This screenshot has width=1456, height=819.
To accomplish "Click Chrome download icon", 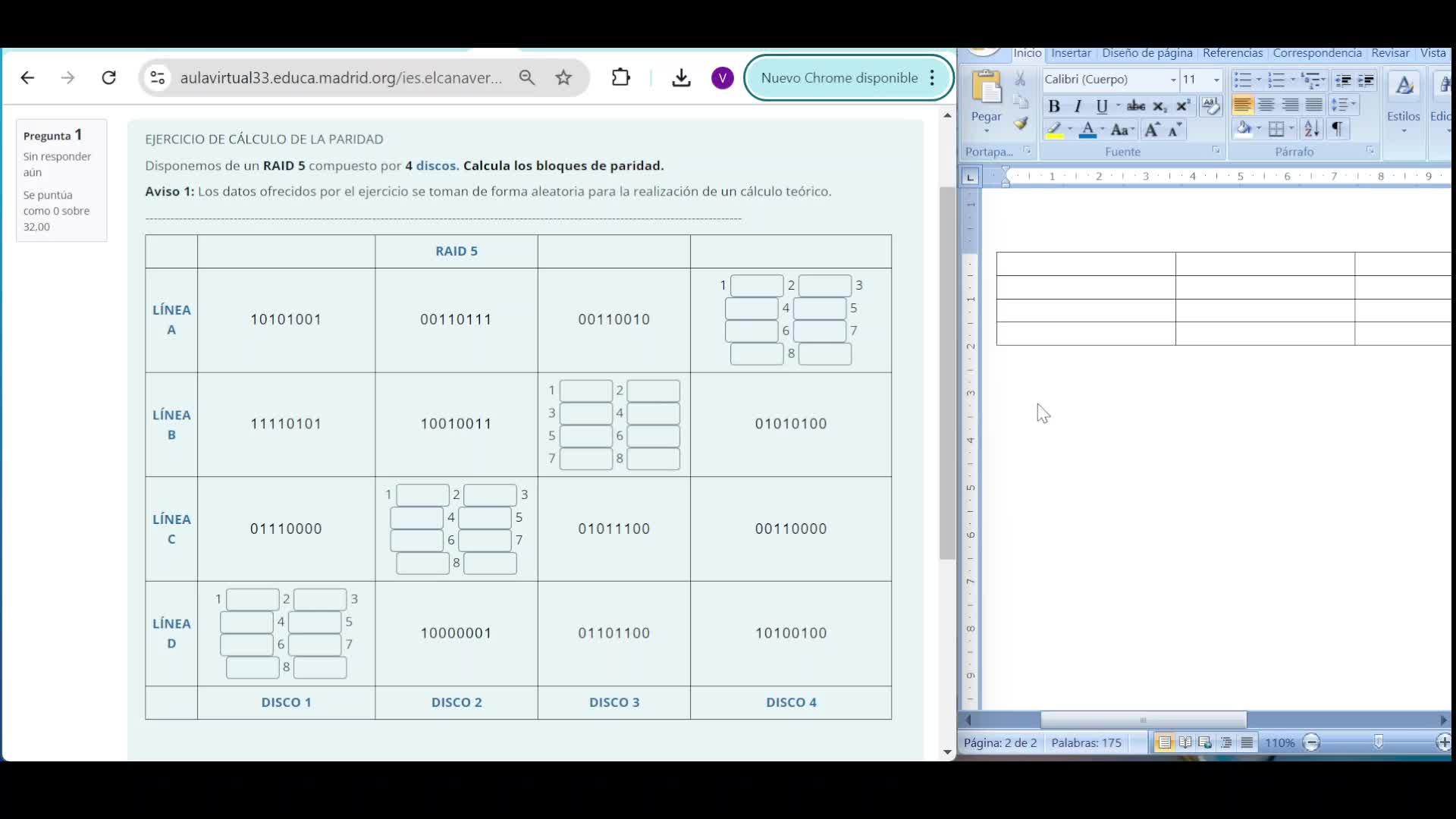I will tap(681, 78).
